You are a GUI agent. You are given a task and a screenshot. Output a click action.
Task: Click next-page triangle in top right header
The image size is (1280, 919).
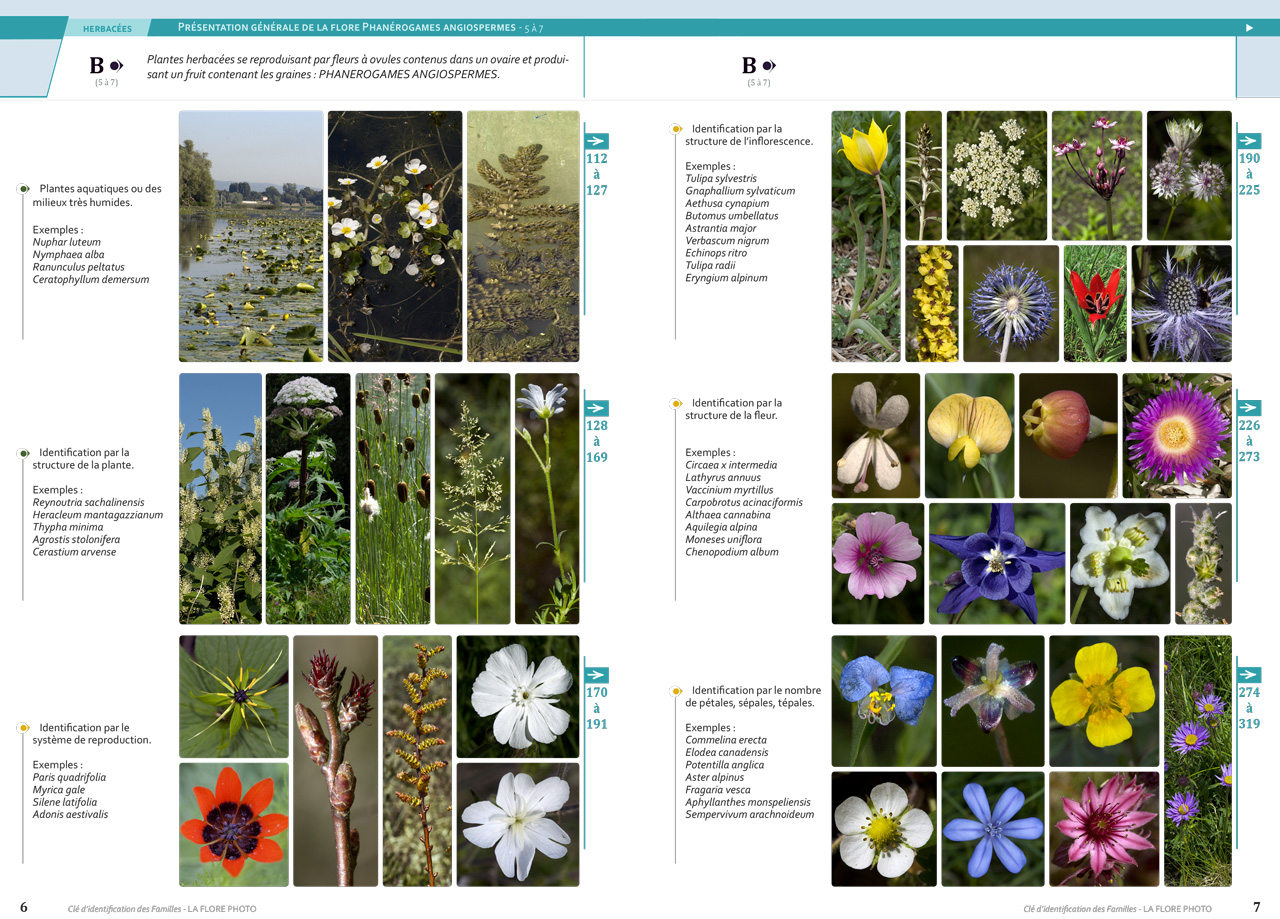point(1249,28)
